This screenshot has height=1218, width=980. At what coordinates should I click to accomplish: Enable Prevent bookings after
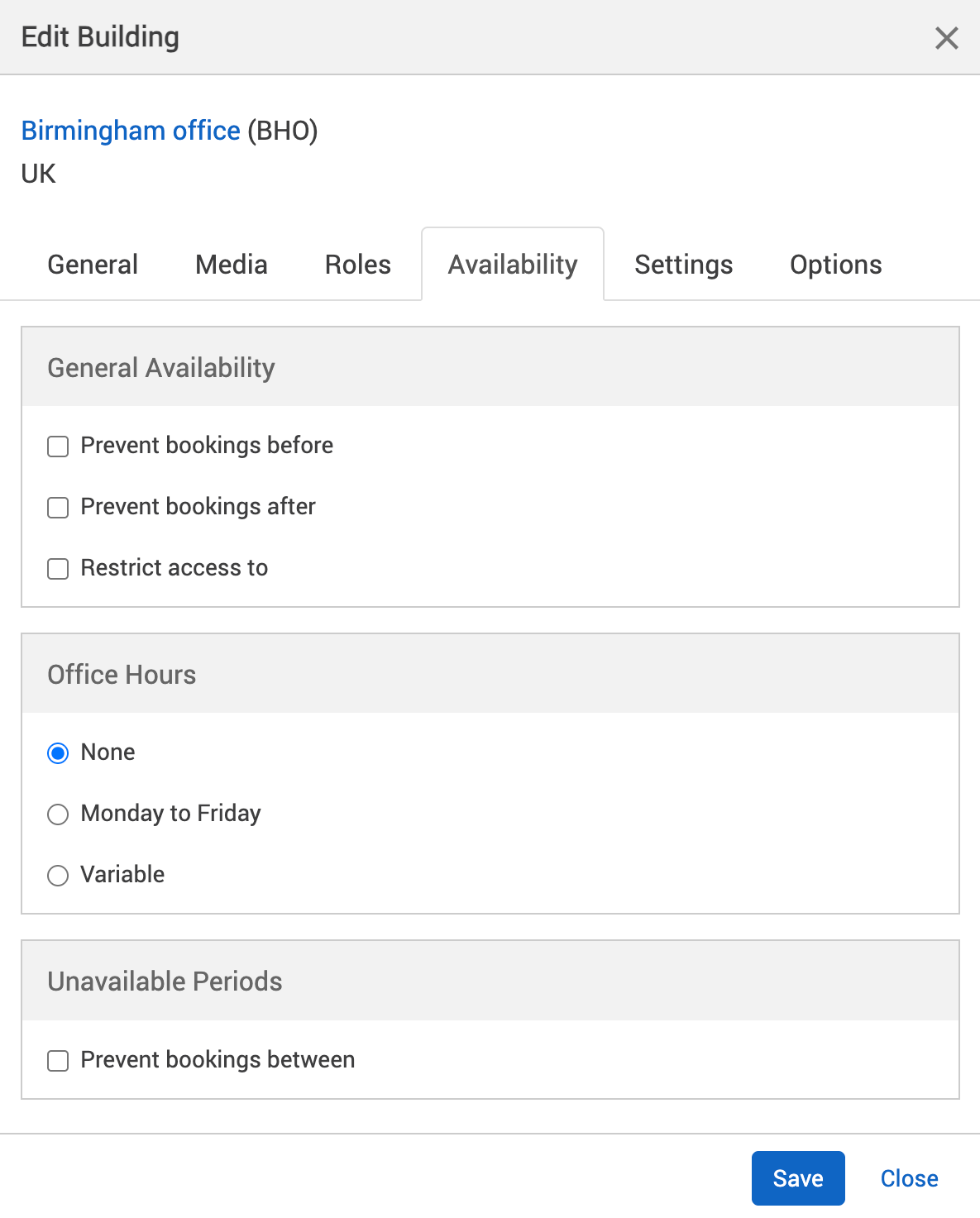coord(58,508)
